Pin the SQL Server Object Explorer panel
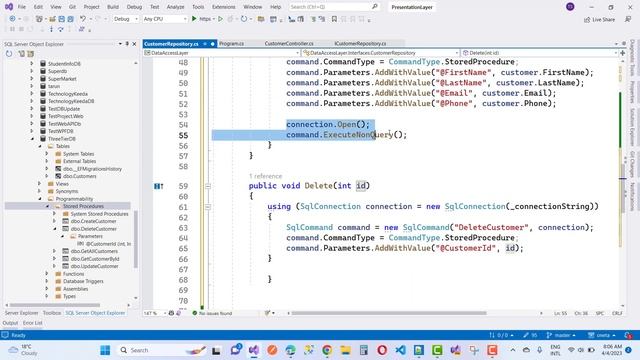 tap(127, 44)
